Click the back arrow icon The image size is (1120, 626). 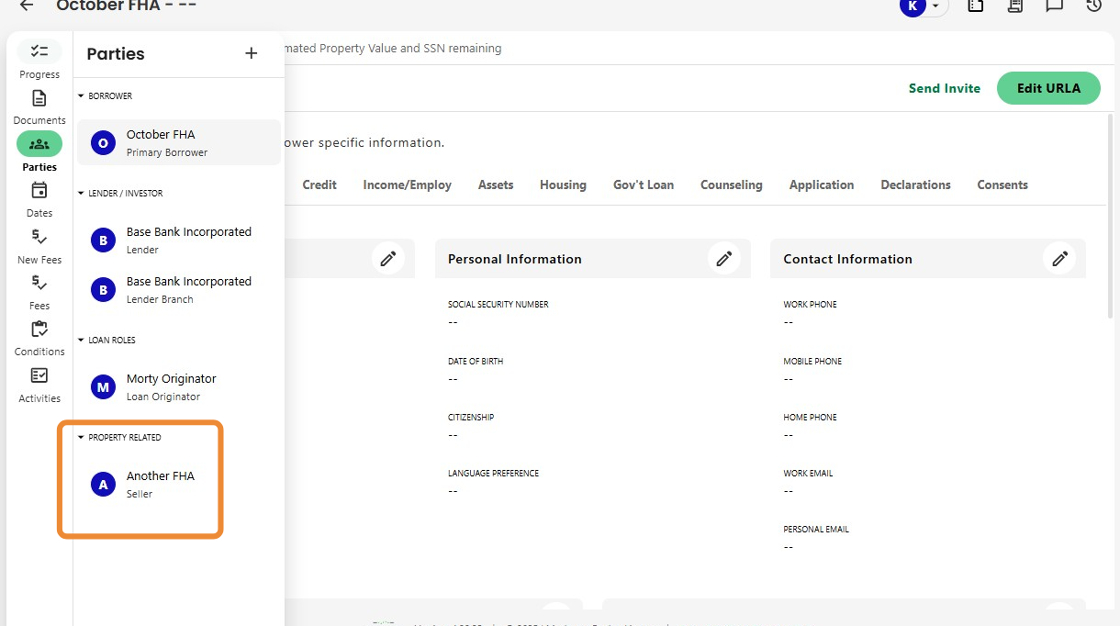point(27,6)
